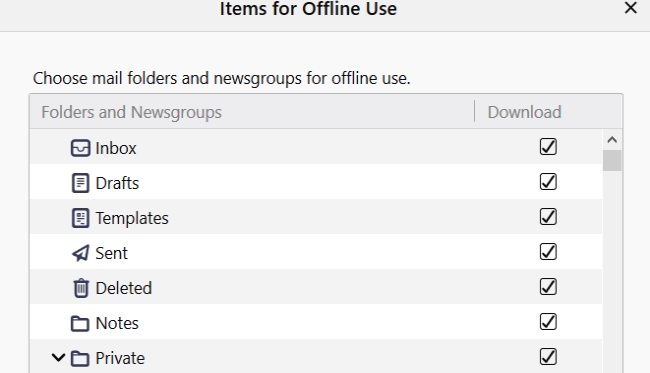Toggle the Private folder download checkbox

[548, 357]
